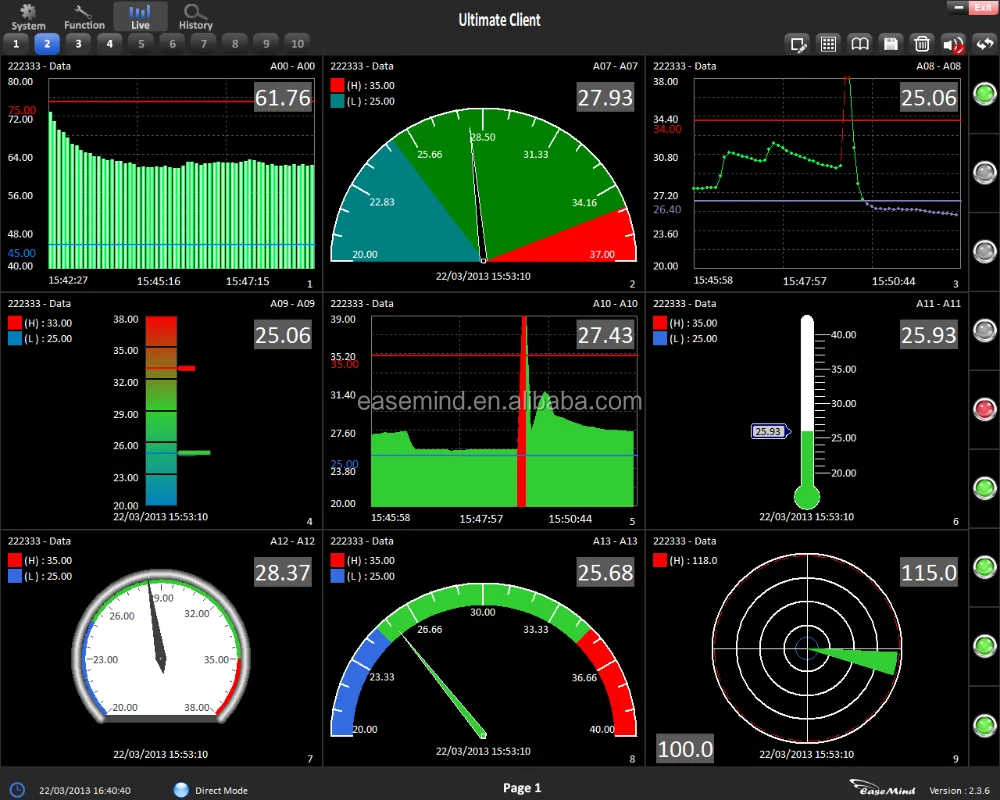Open the grid view icon
This screenshot has height=800, width=1000.
pos(828,43)
